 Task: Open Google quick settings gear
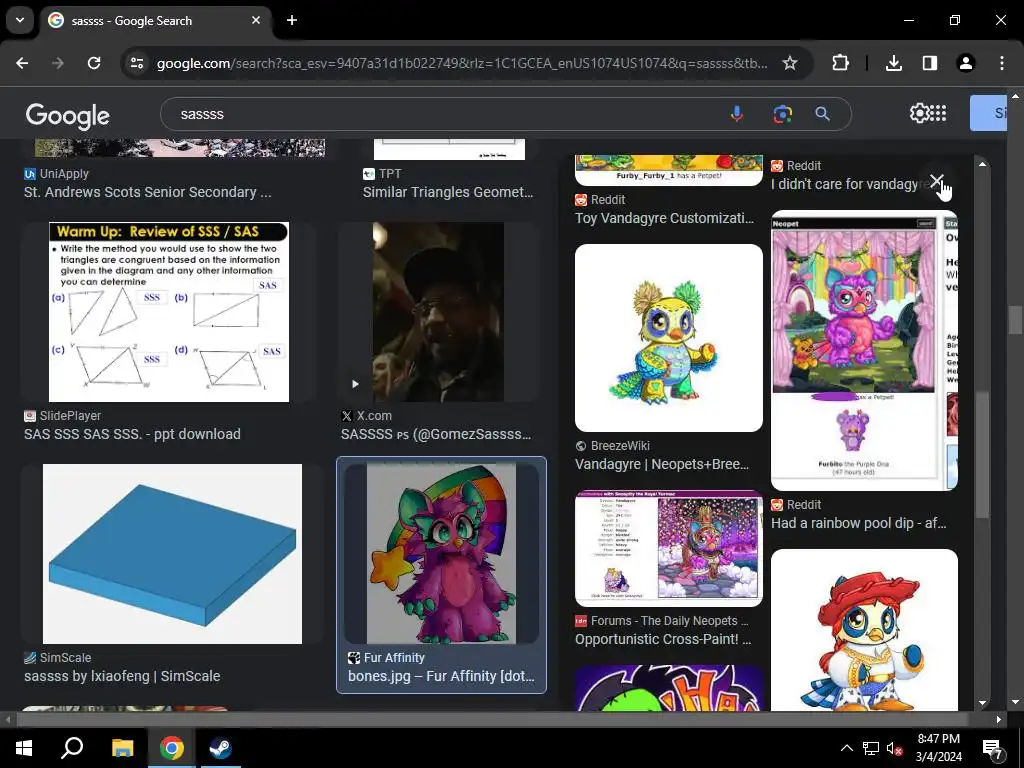919,113
